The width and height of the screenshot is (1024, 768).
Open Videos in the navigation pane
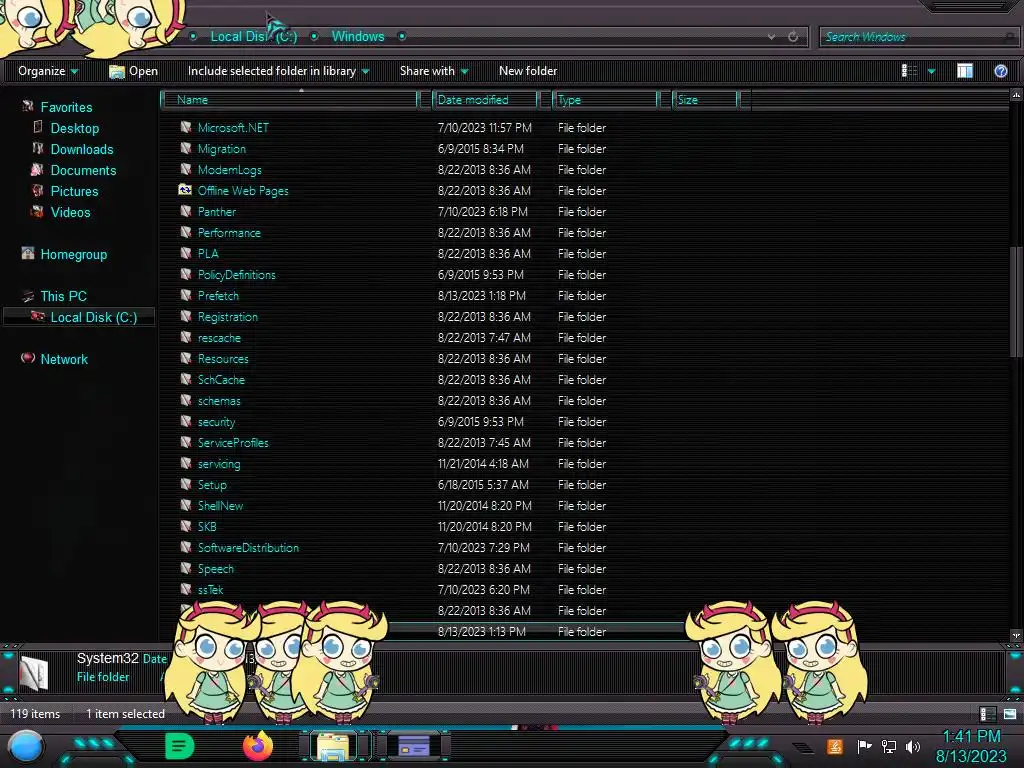pos(70,212)
